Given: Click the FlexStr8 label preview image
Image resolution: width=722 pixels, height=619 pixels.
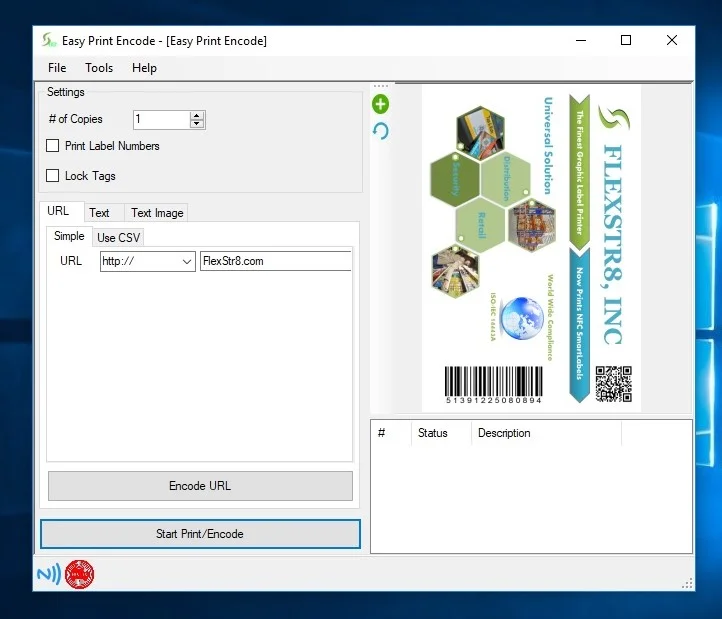Looking at the screenshot, I should [x=531, y=248].
